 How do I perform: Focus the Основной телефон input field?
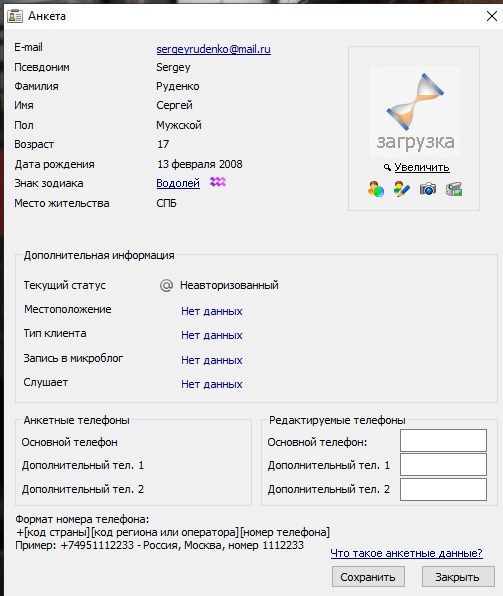click(x=443, y=441)
